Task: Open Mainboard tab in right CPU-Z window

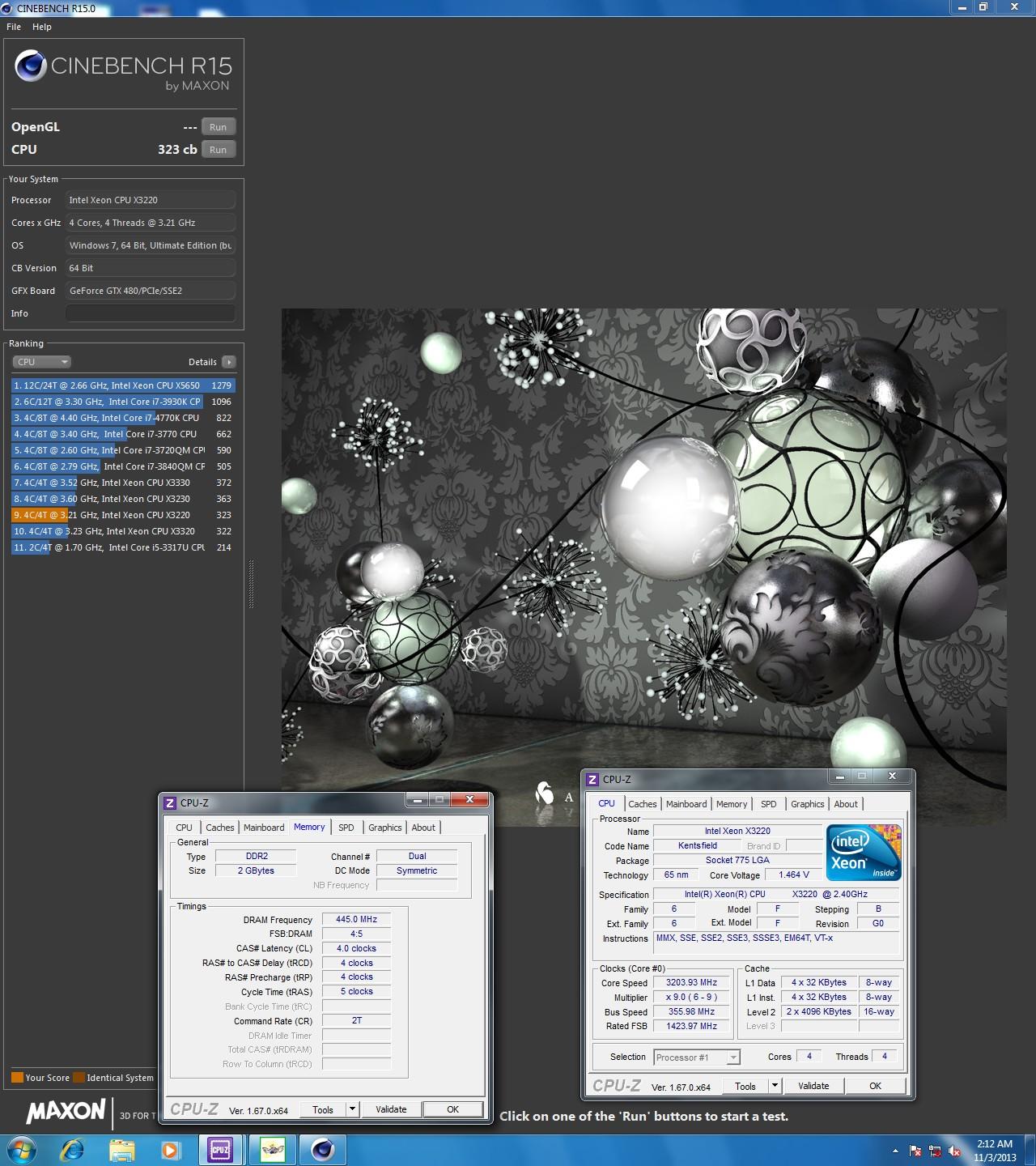Action: click(686, 804)
